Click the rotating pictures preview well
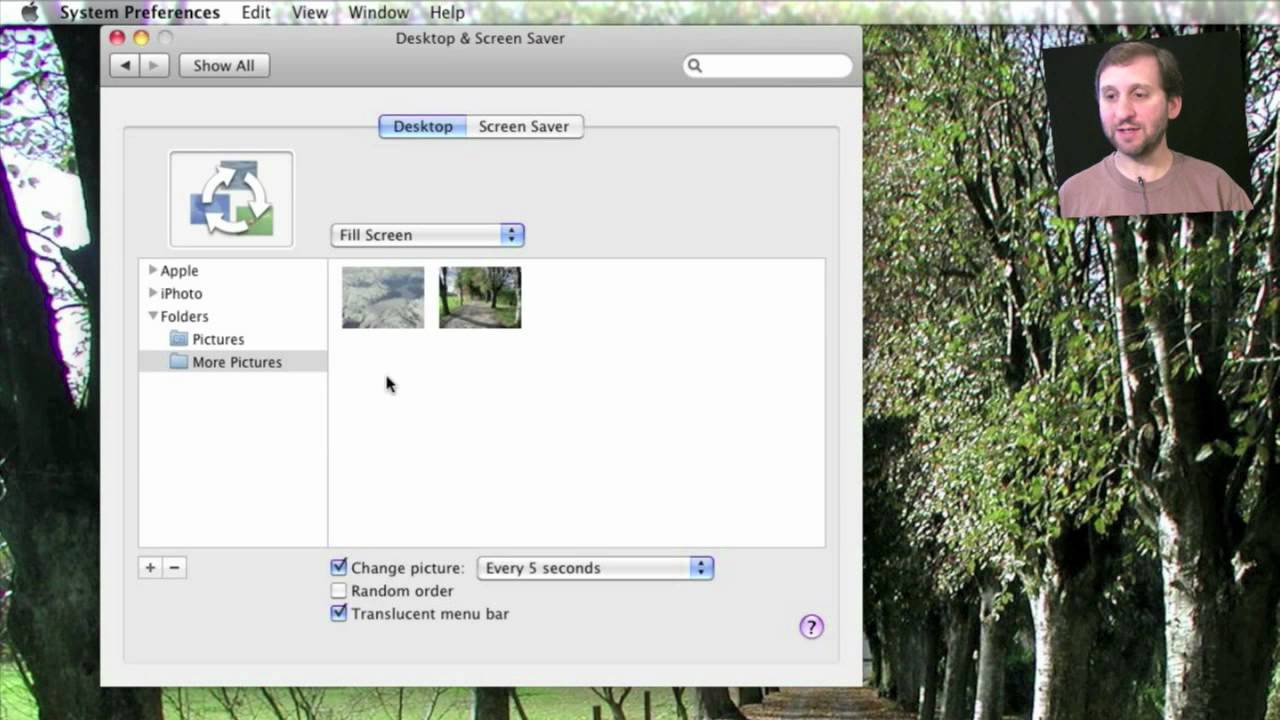This screenshot has width=1280, height=720. pos(231,199)
